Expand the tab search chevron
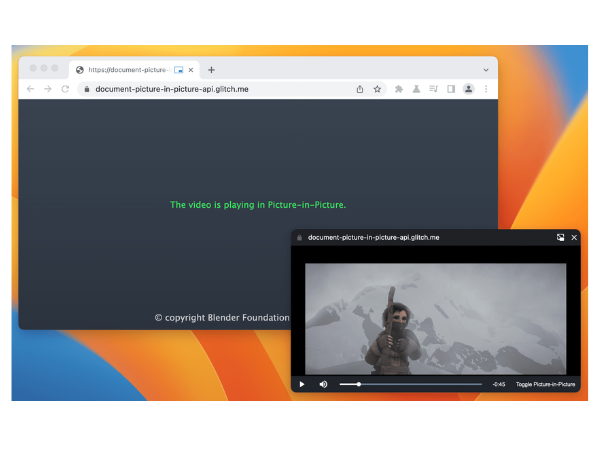Image resolution: width=600 pixels, height=451 pixels. coord(486,70)
